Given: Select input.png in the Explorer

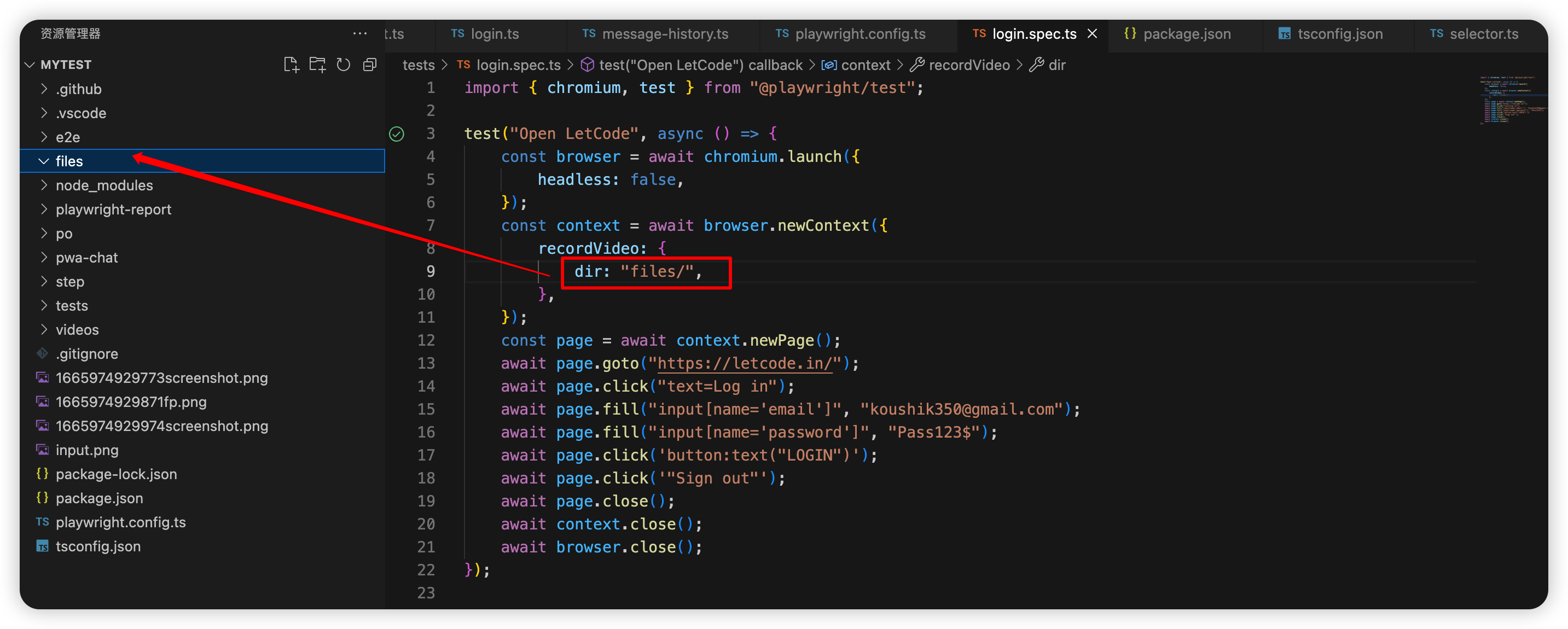Looking at the screenshot, I should (x=87, y=450).
